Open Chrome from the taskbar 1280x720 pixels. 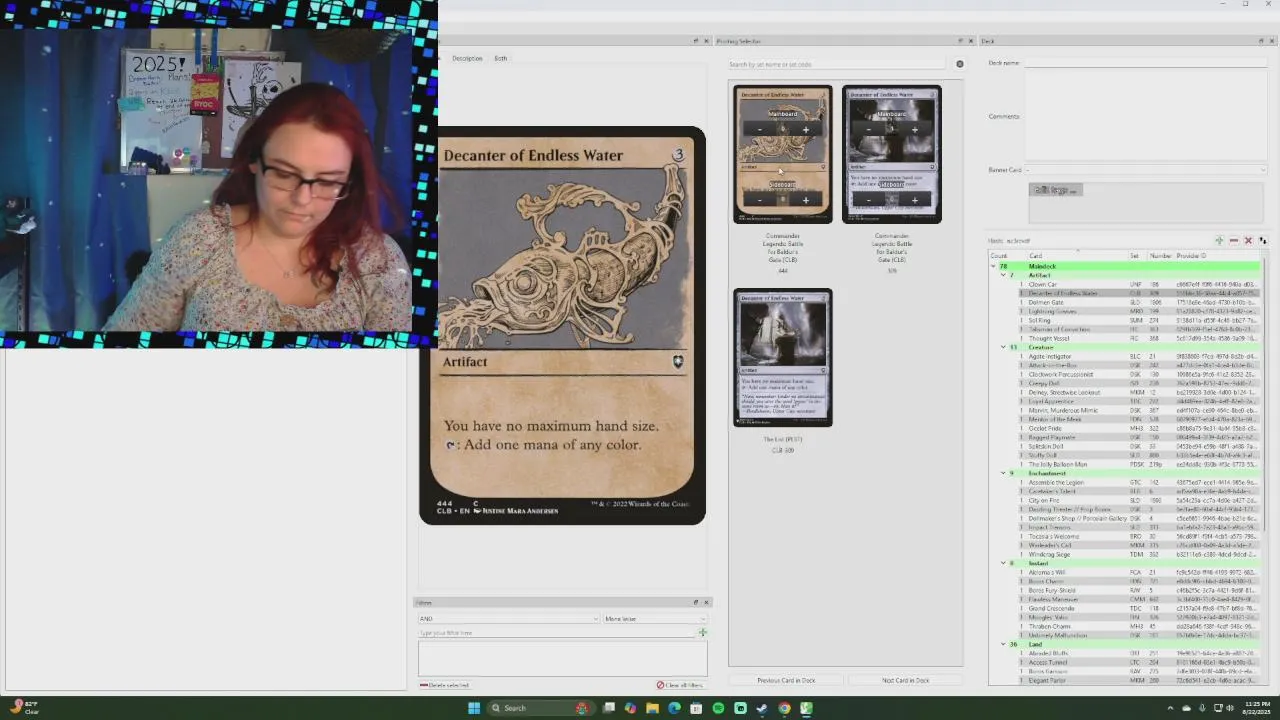(784, 708)
